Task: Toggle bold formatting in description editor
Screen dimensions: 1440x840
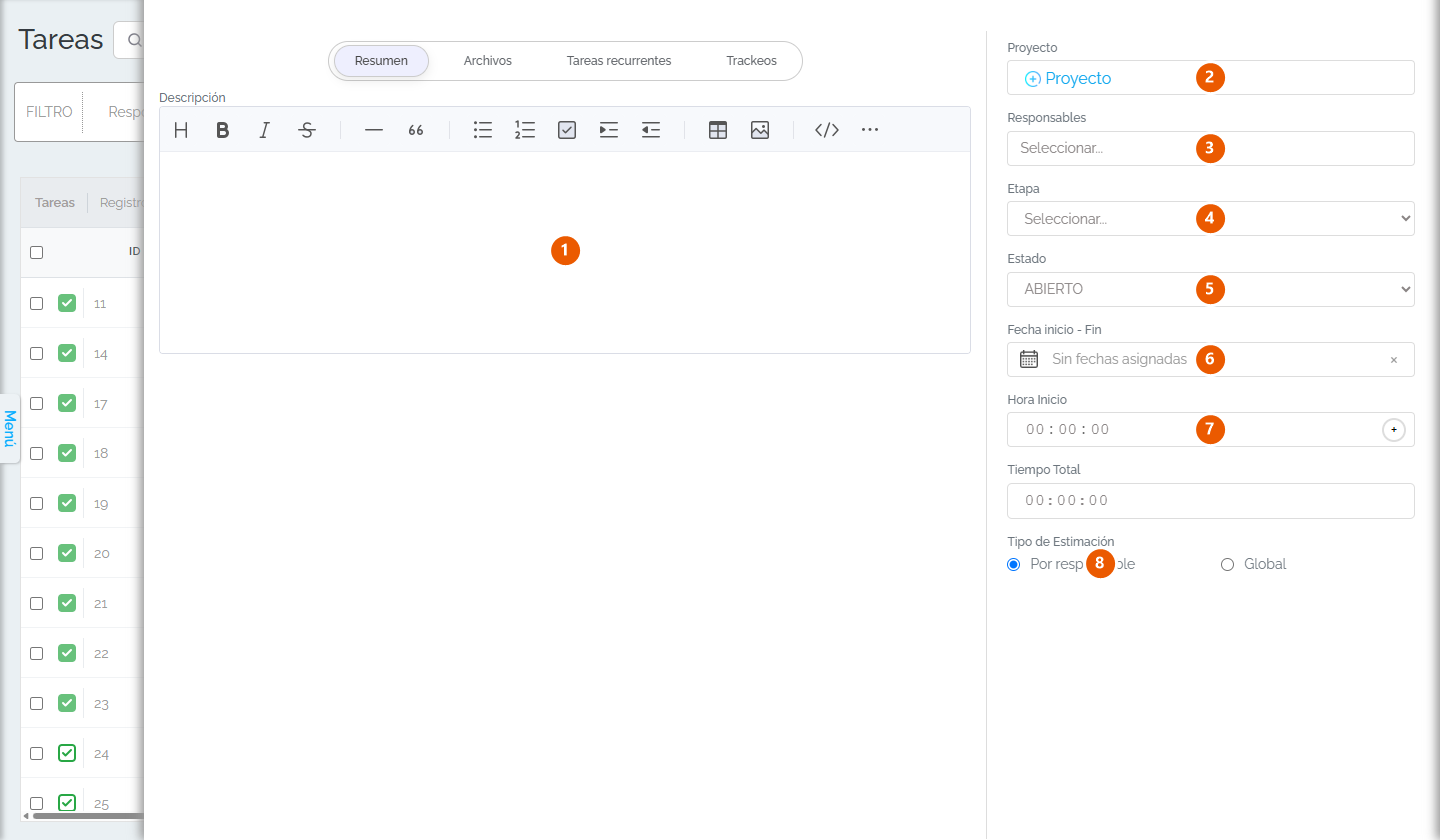Action: 223,130
